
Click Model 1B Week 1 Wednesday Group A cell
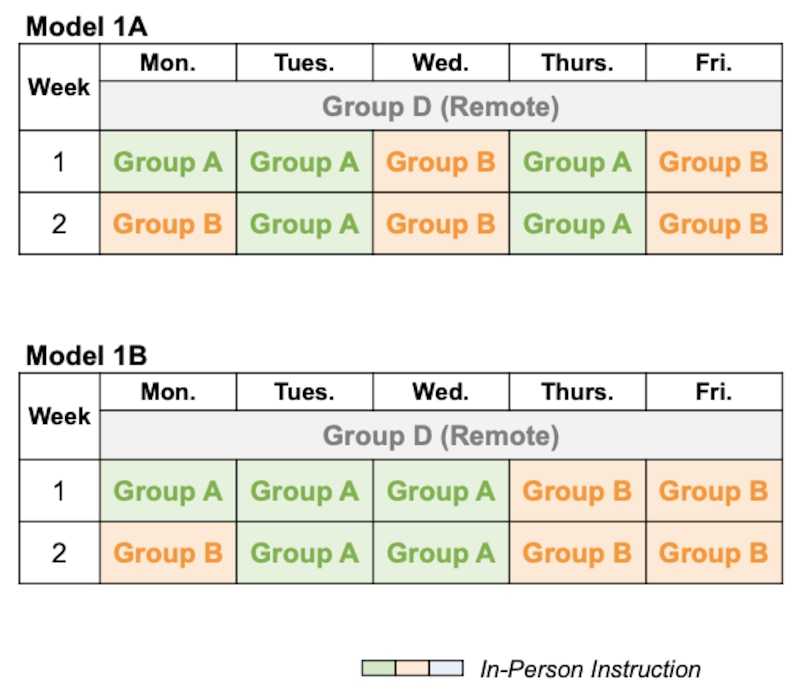(441, 491)
